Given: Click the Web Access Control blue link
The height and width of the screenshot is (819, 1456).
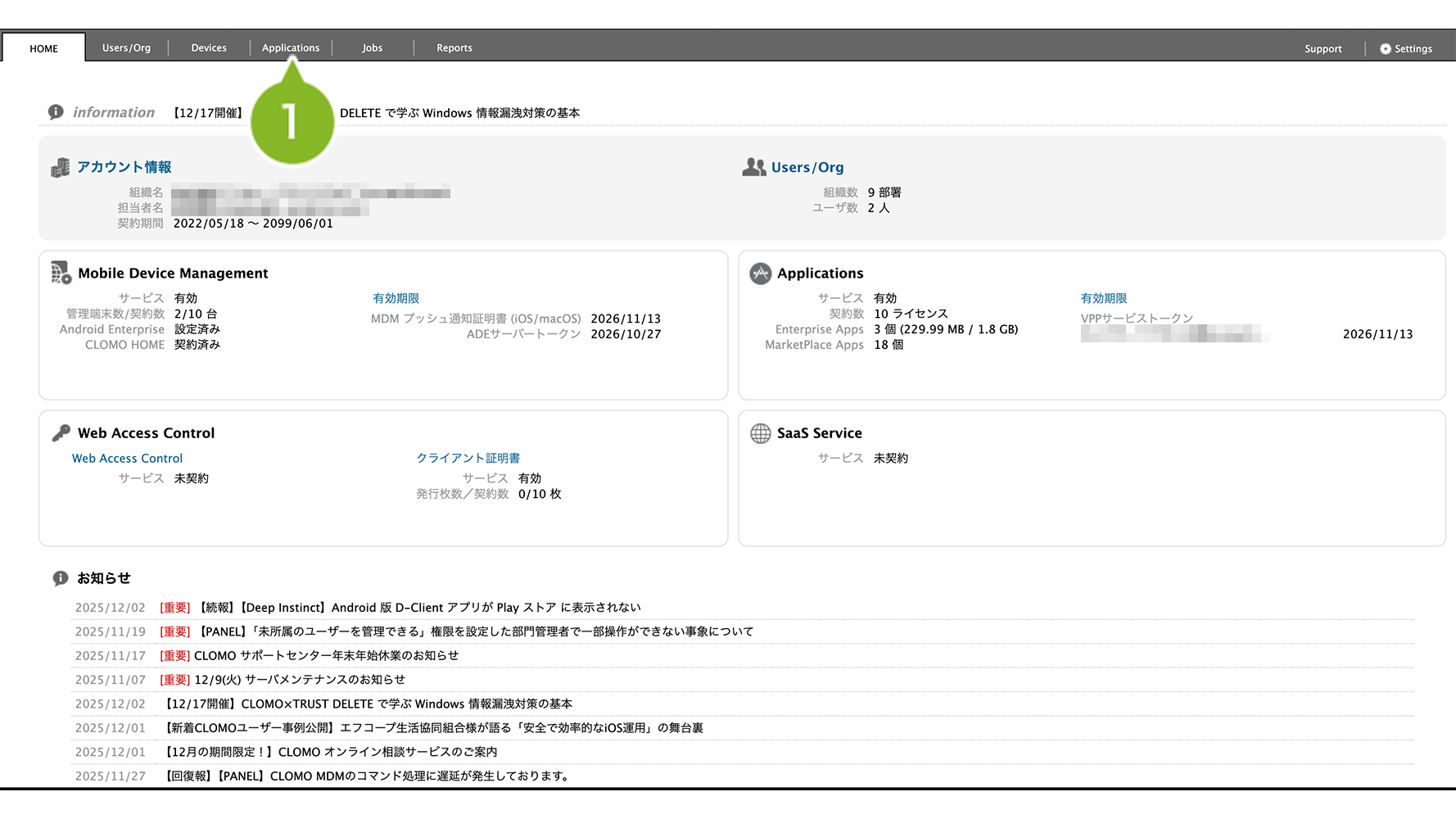Looking at the screenshot, I should [127, 459].
